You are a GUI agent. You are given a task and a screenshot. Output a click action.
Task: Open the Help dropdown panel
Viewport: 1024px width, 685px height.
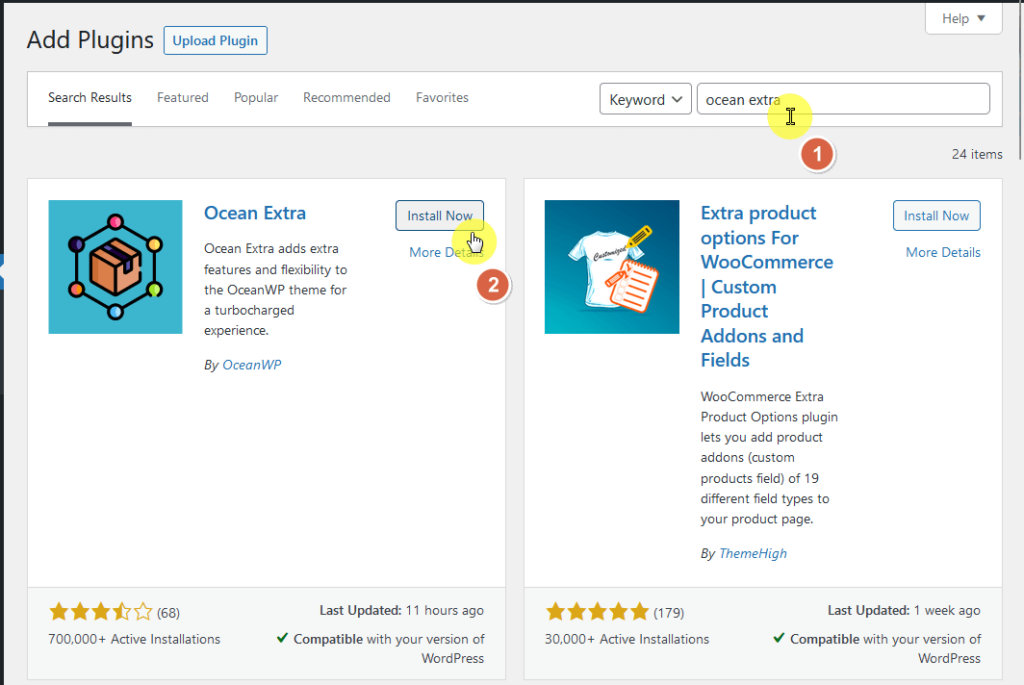pos(963,18)
